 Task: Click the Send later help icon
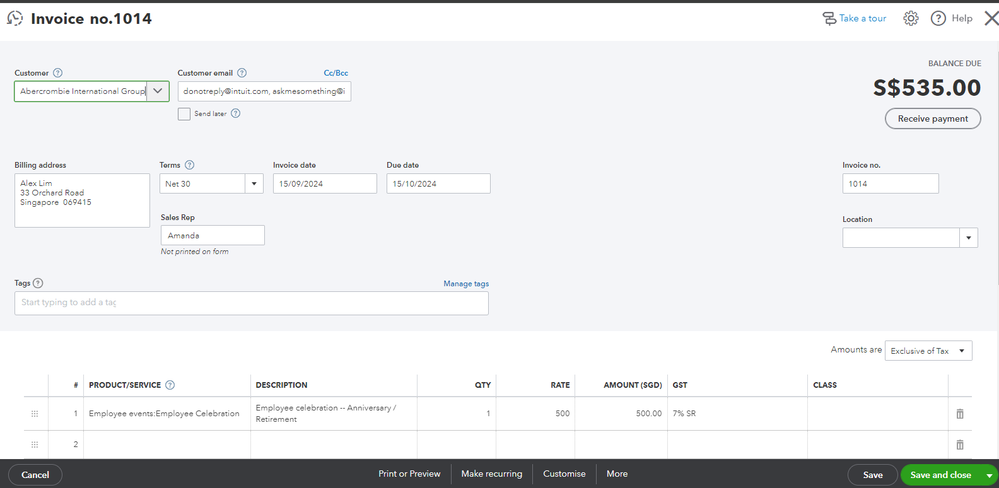[x=235, y=113]
